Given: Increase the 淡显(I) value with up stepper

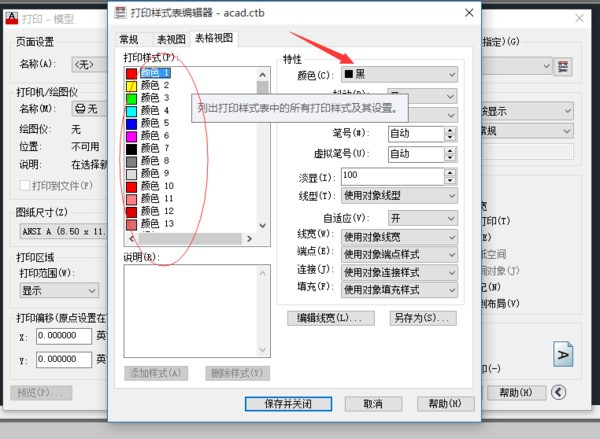Looking at the screenshot, I should pyautogui.click(x=450, y=172).
